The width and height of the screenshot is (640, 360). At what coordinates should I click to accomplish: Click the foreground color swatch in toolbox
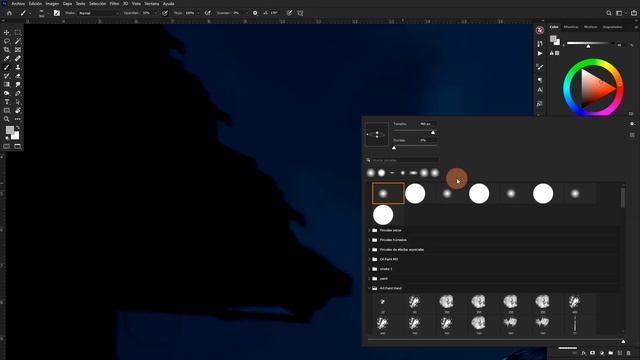coord(10,130)
